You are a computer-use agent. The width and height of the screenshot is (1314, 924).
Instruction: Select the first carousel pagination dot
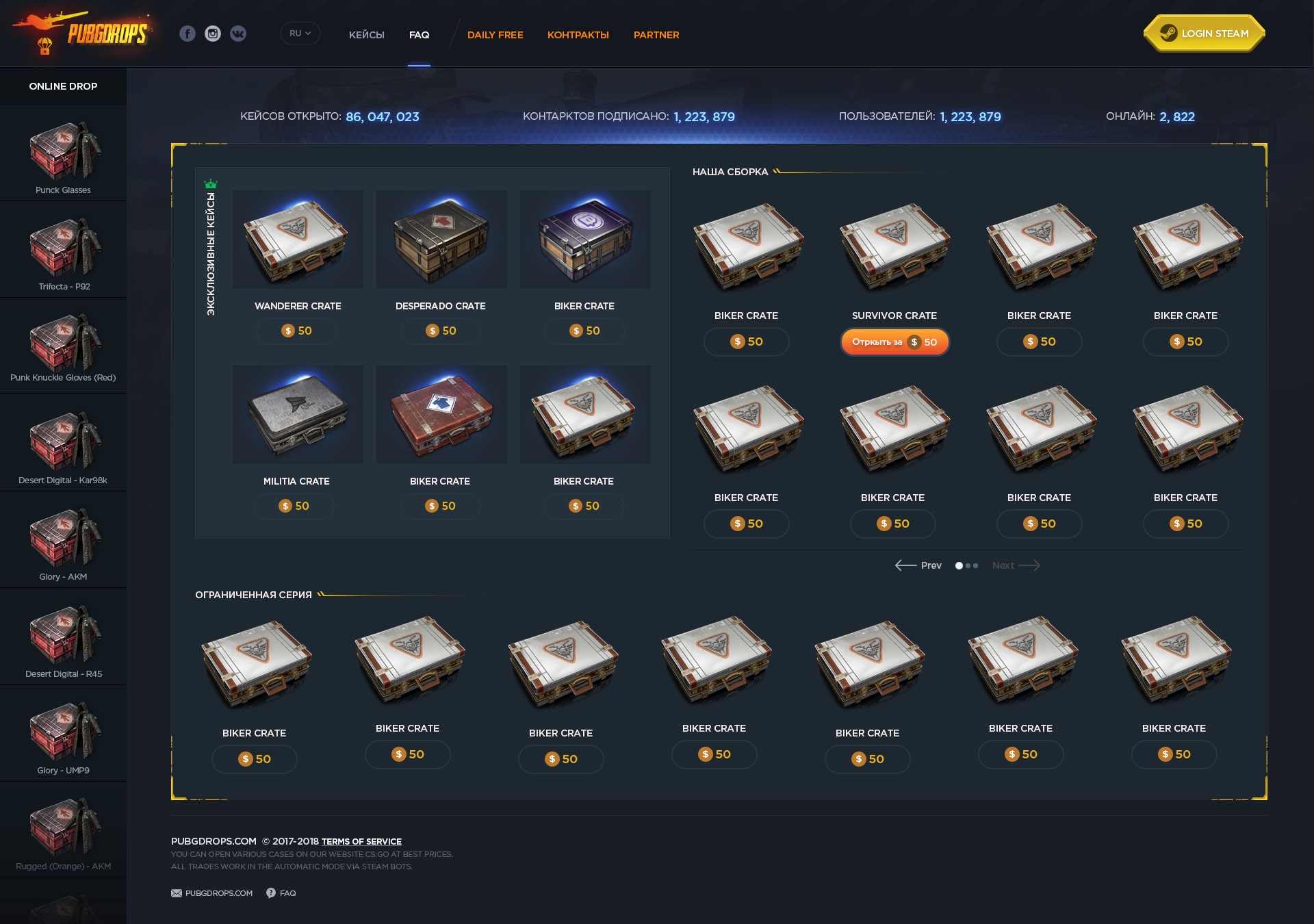click(959, 566)
